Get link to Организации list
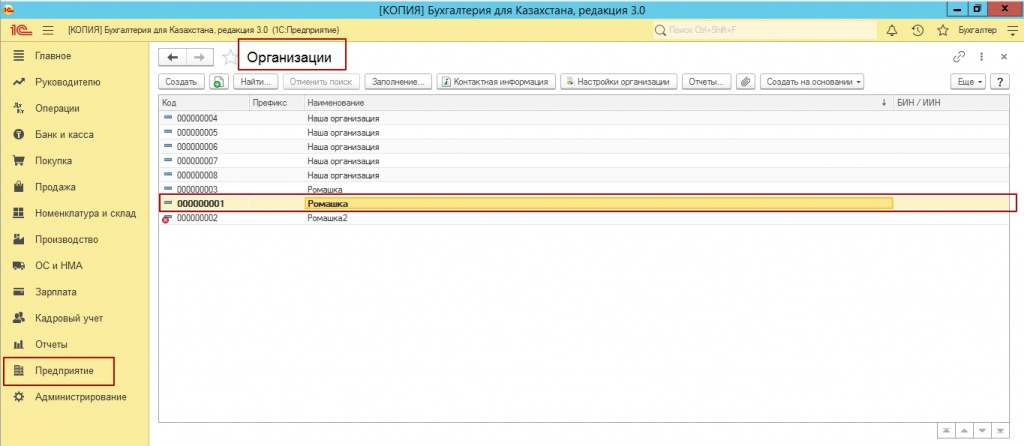1024x446 pixels. [959, 57]
